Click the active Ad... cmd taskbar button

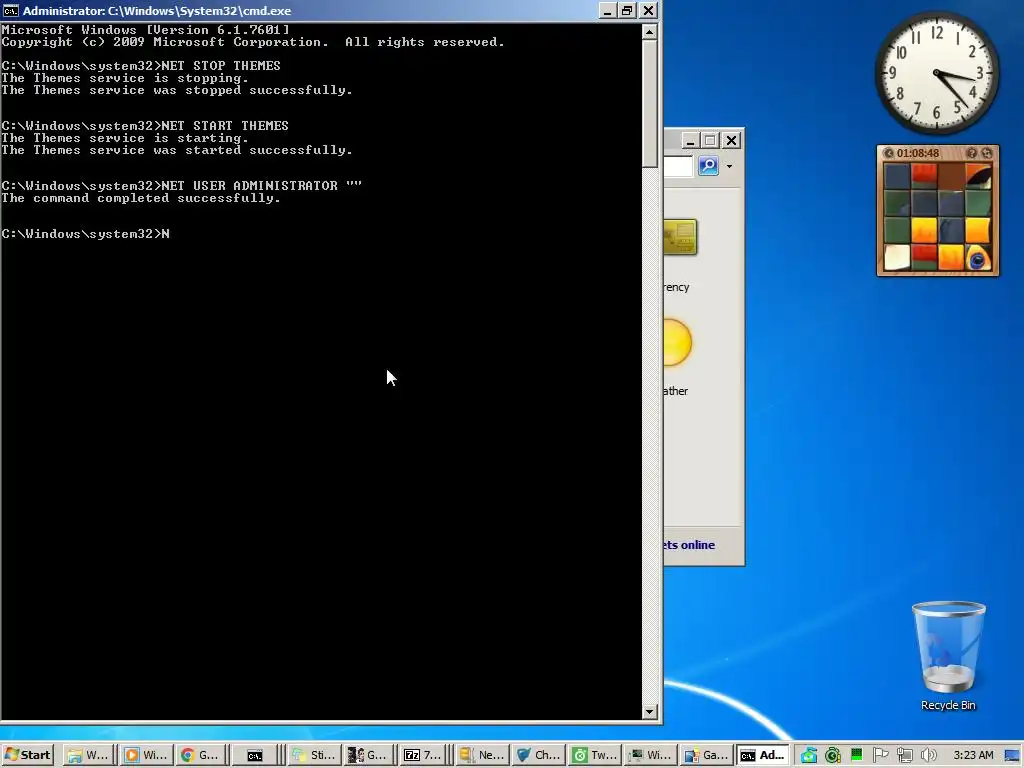(x=763, y=755)
